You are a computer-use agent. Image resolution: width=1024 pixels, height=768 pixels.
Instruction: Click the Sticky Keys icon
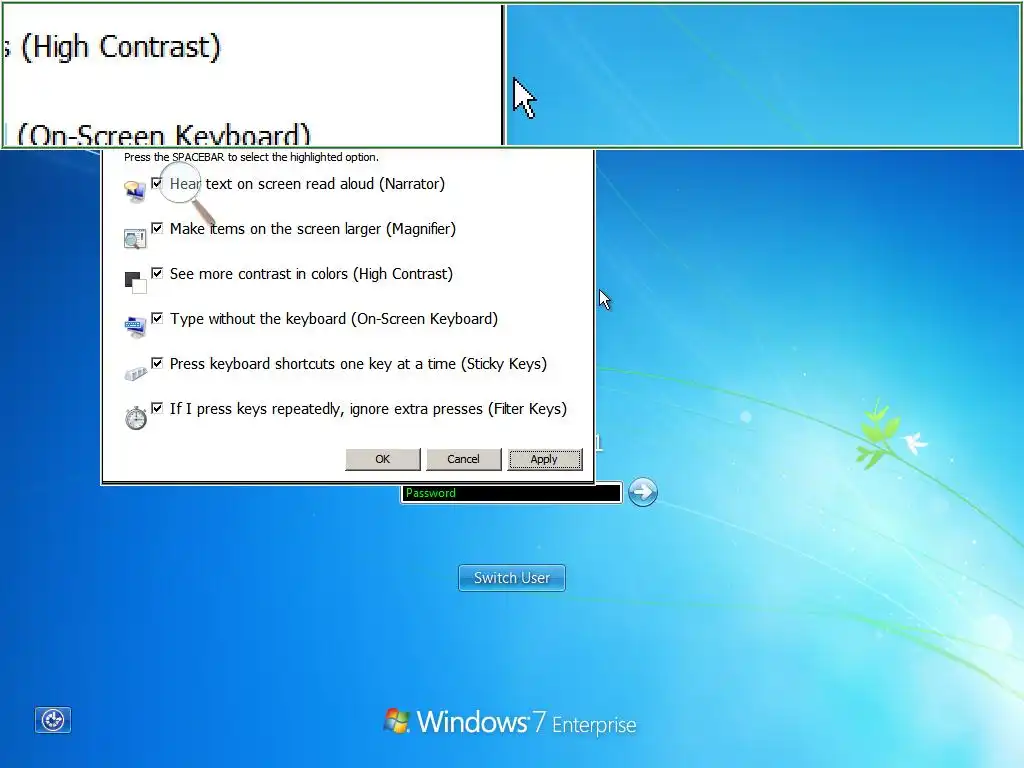coord(135,373)
